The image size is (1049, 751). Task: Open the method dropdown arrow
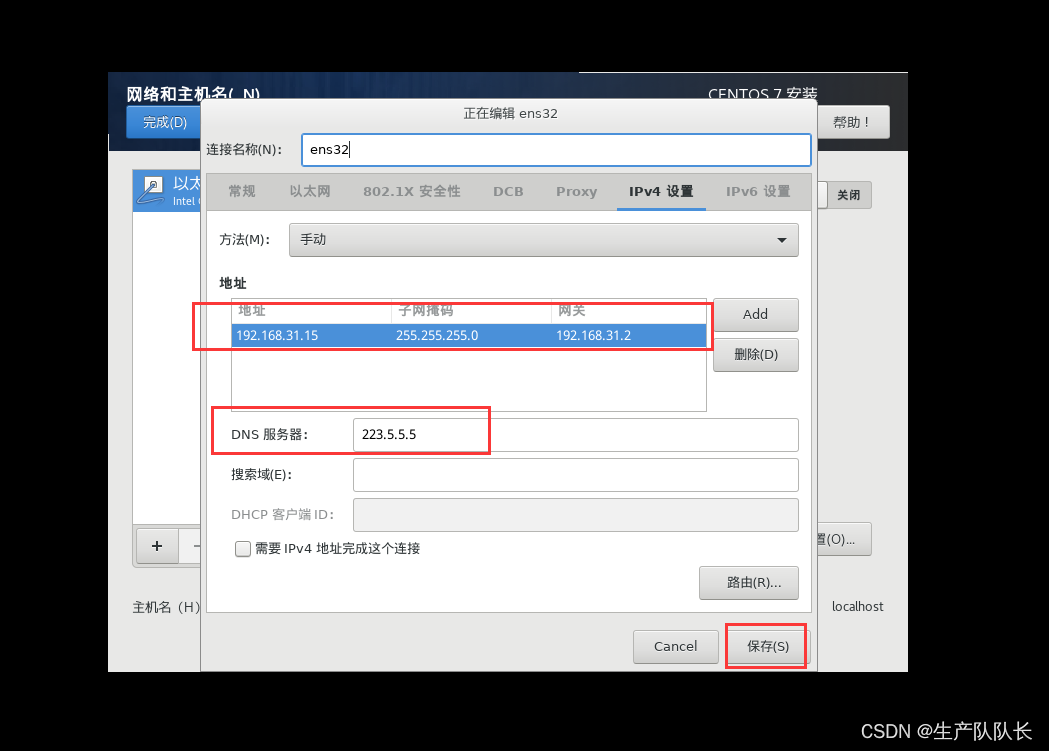[781, 240]
